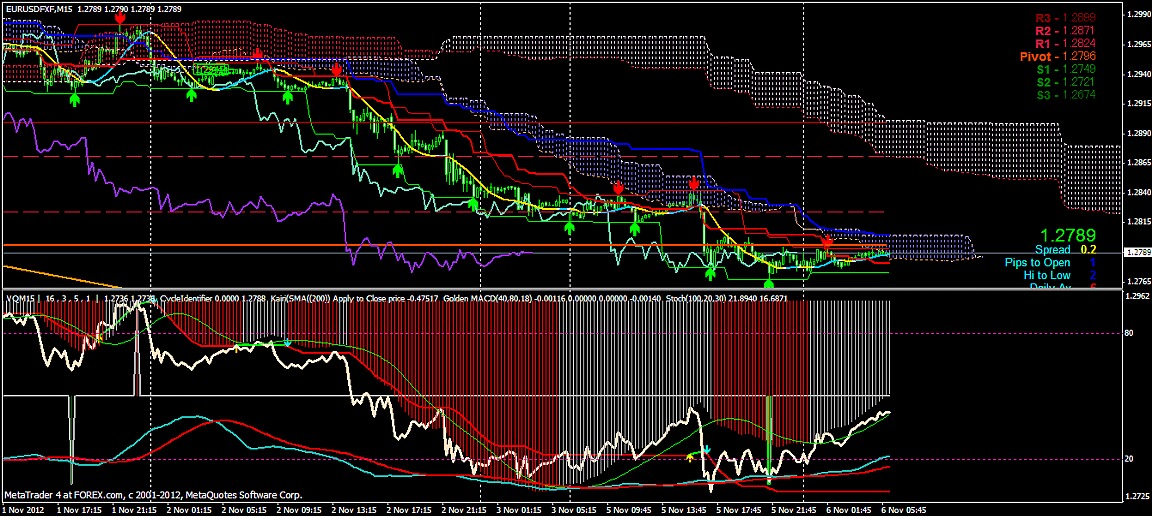Click the 80 level on the indicator scale

click(x=1129, y=332)
